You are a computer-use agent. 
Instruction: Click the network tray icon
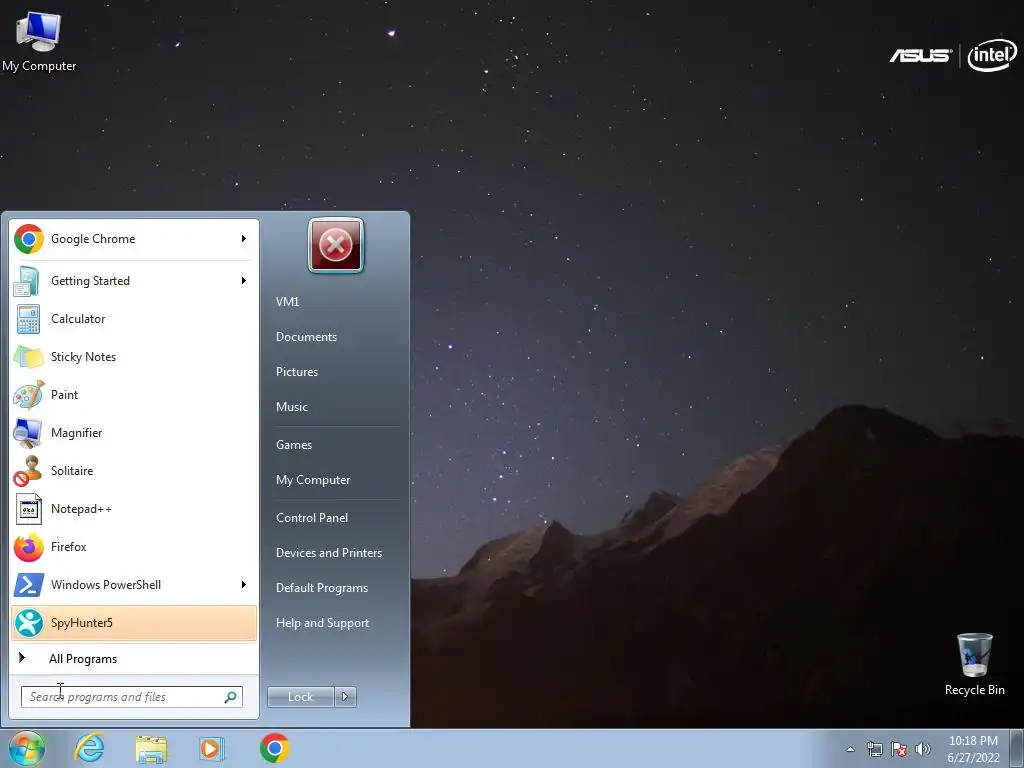874,749
